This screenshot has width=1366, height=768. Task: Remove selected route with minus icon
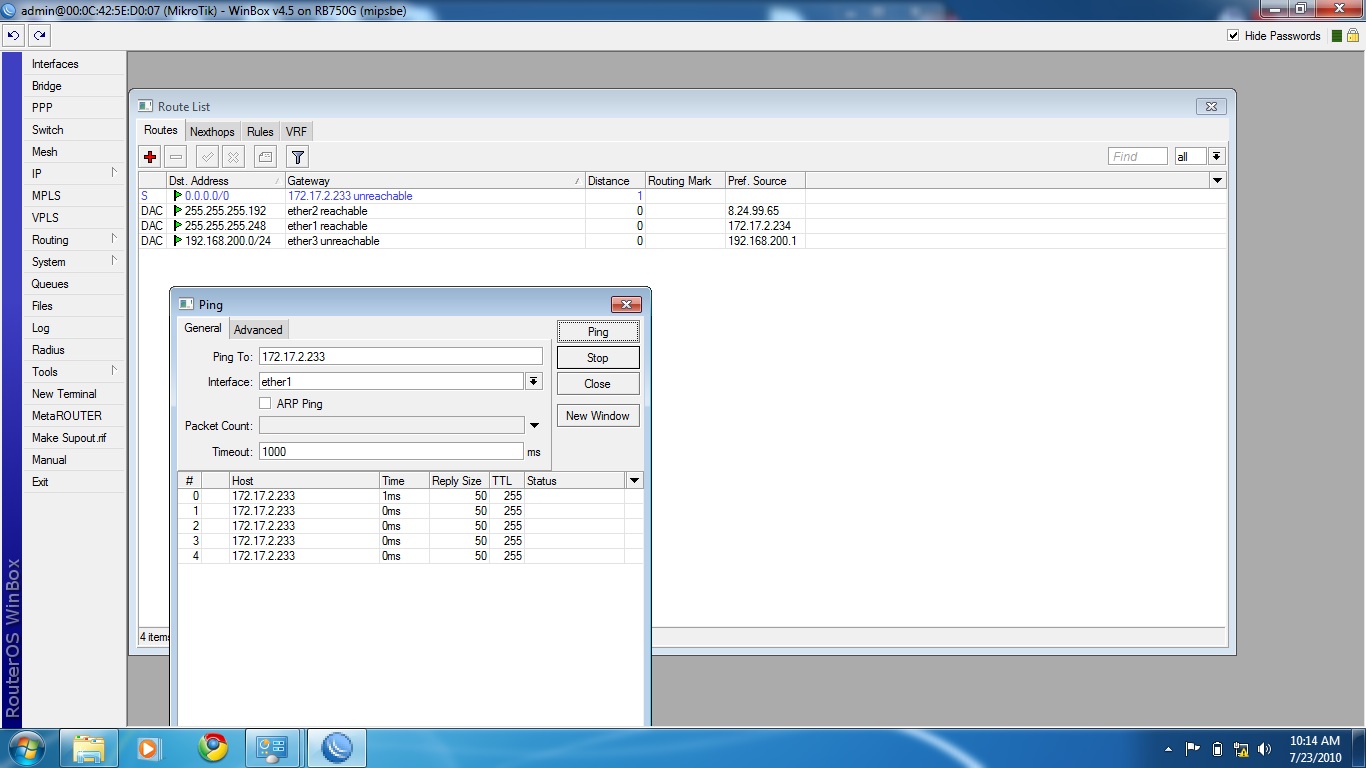pos(176,156)
